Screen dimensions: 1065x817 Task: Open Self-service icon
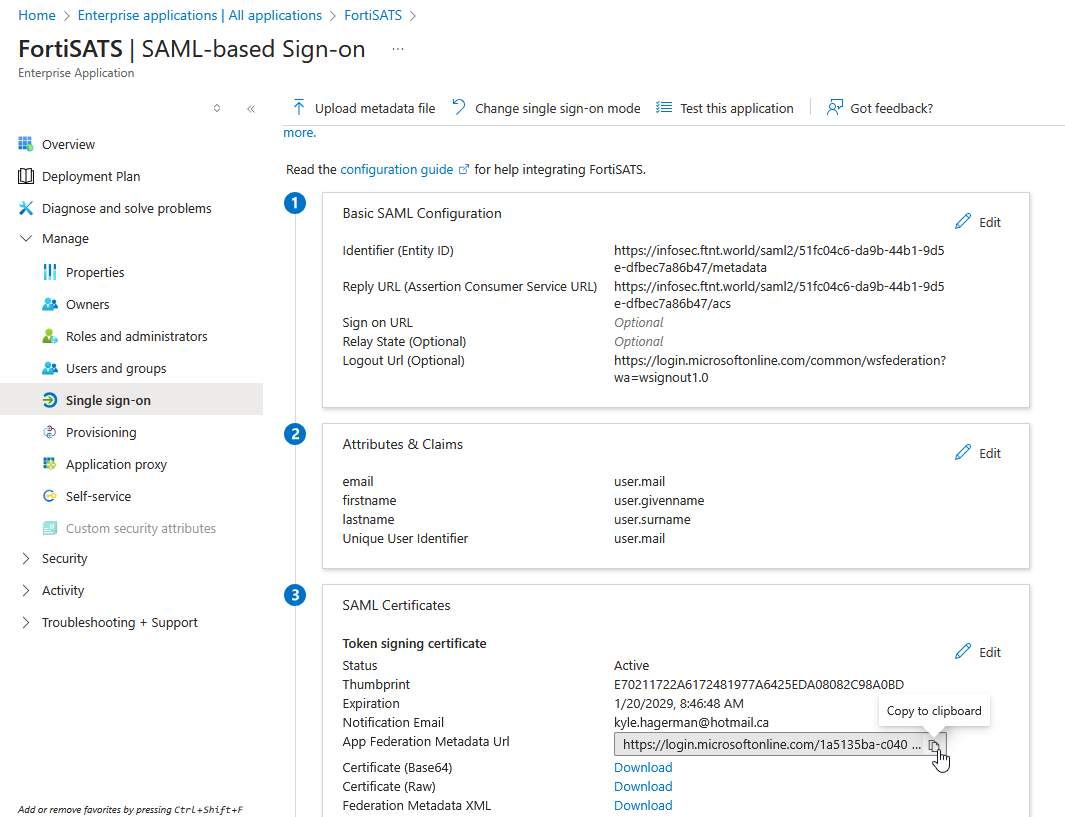tap(50, 496)
